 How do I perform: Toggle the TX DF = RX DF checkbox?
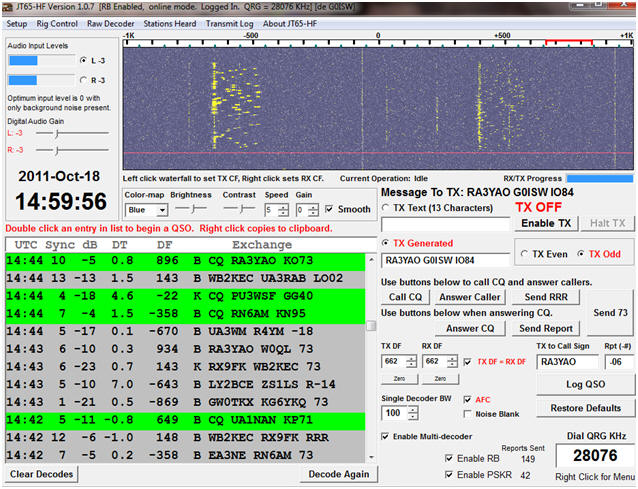tap(468, 362)
